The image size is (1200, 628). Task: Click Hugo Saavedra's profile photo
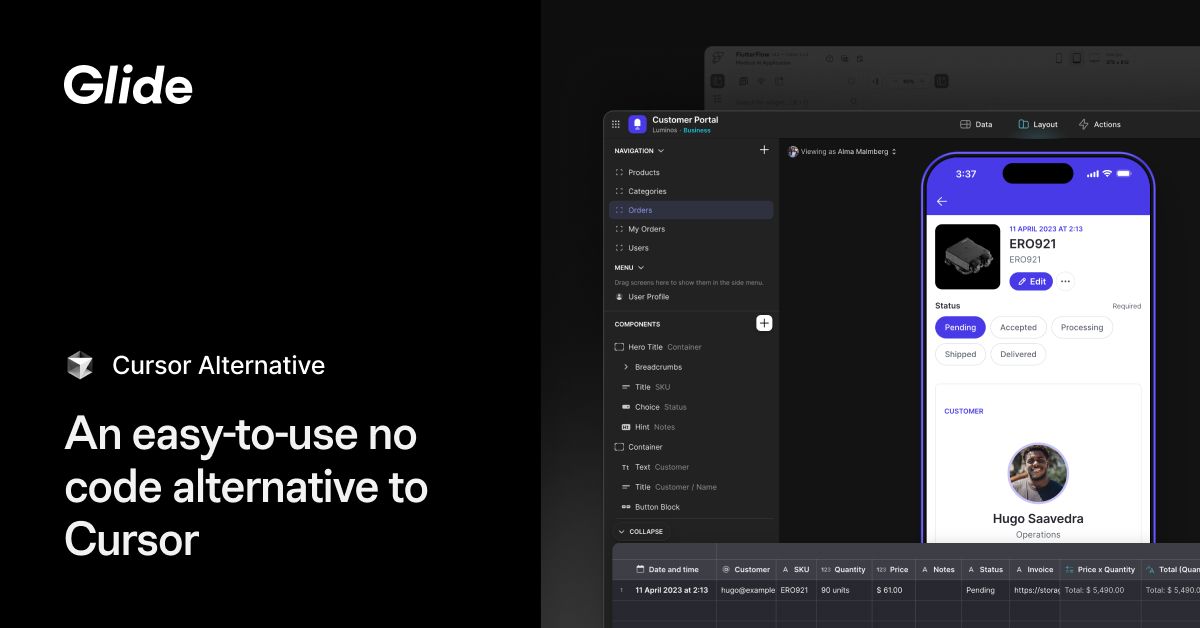click(1038, 473)
